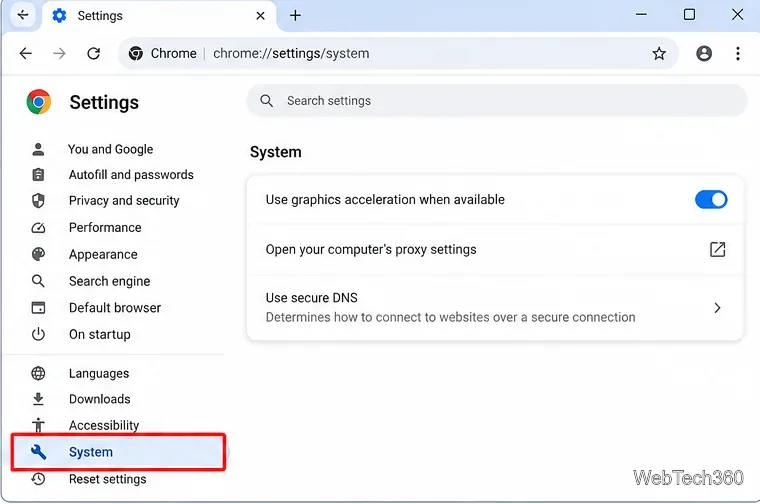Click the System wrench icon

tap(38, 452)
